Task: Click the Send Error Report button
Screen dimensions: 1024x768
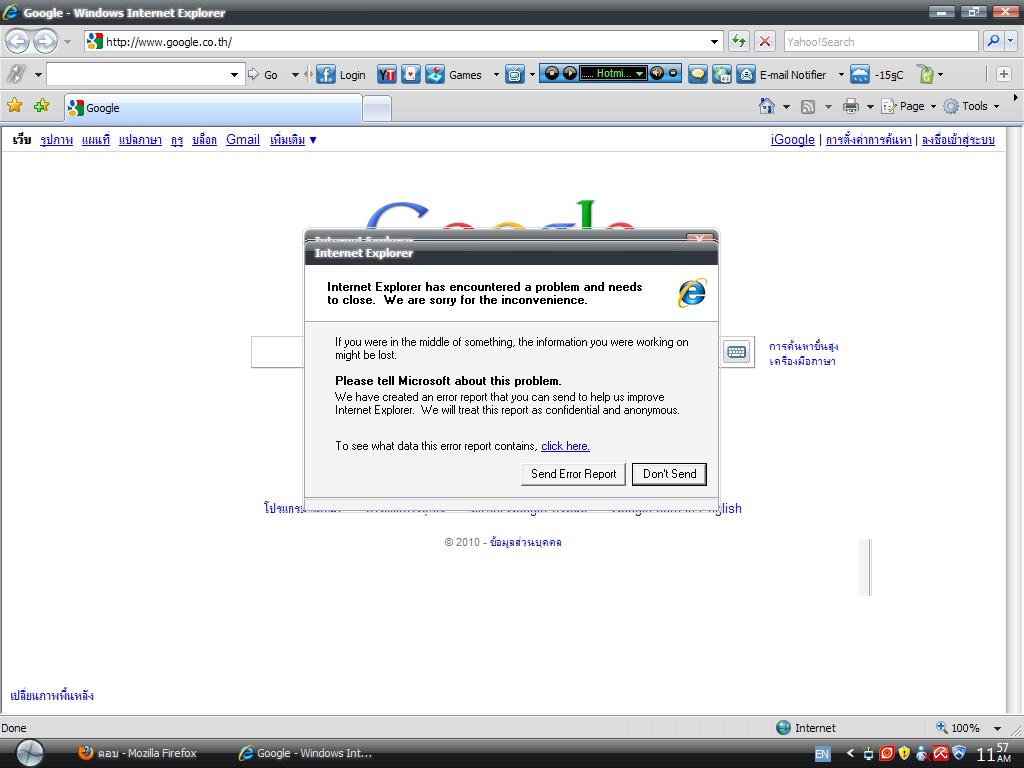Action: (x=573, y=474)
